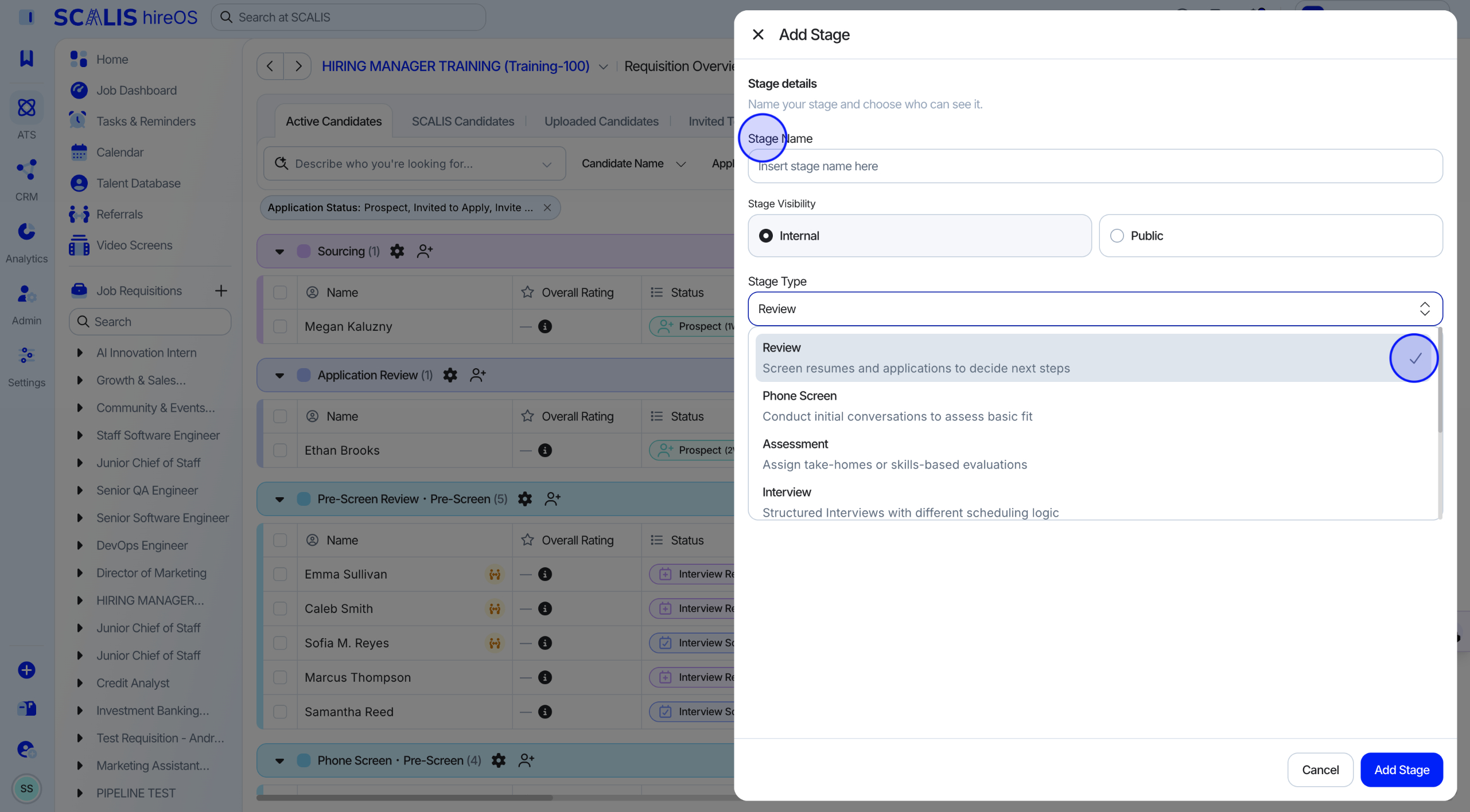Open Application Review stage settings gear
1470x812 pixels.
pyautogui.click(x=450, y=375)
